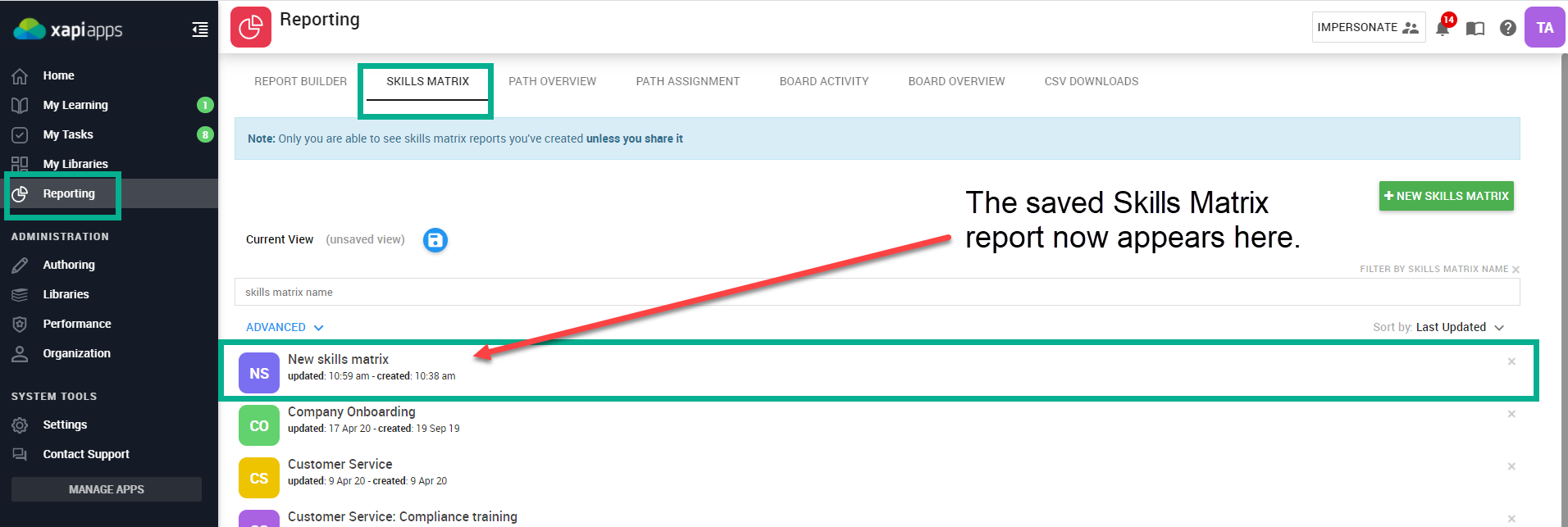Open Contact Support chat icon
This screenshot has width=1568, height=527.
(20, 455)
